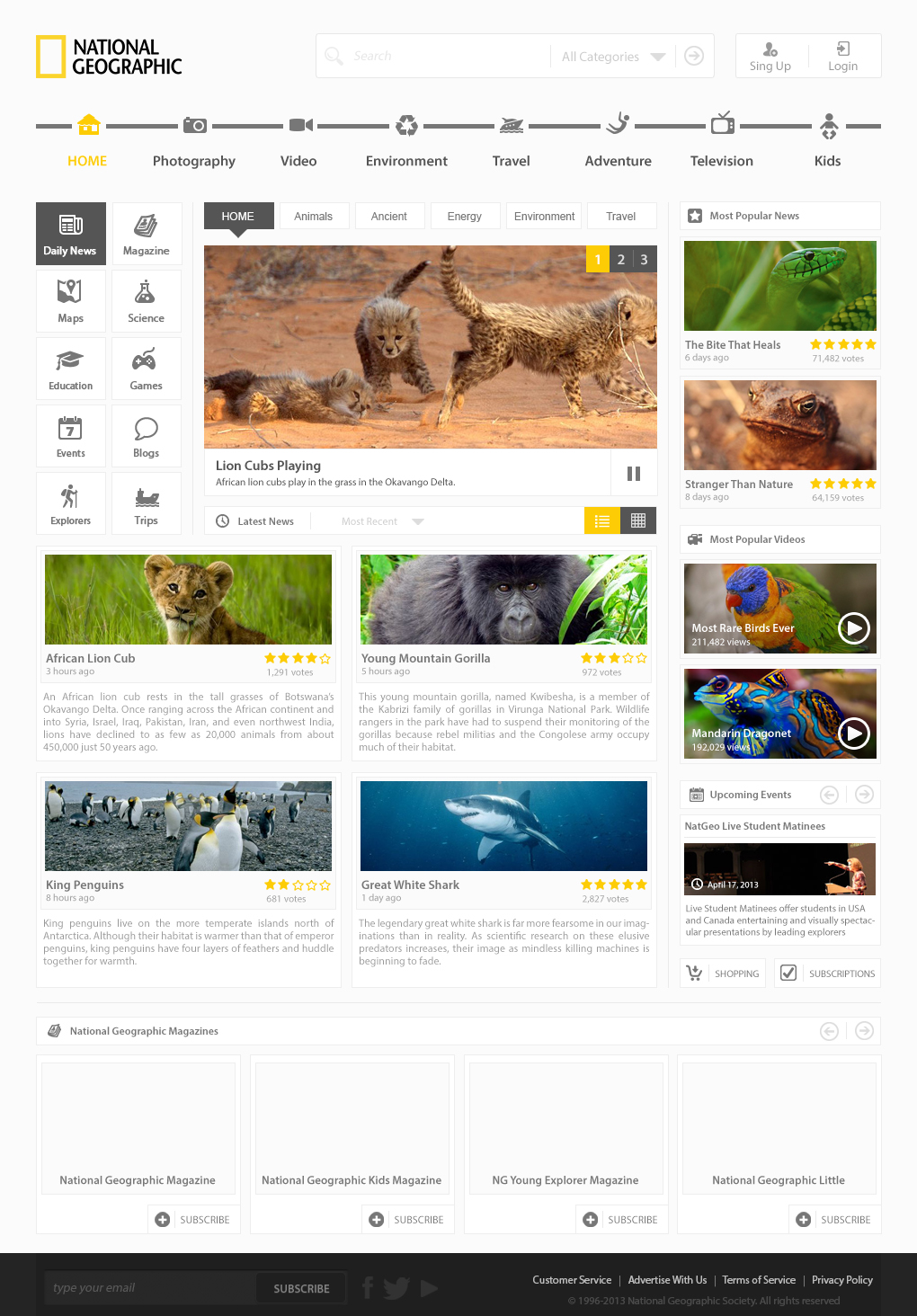Play the Mandarin Dragonet video
Image resolution: width=917 pixels, height=1316 pixels.
coord(854,734)
